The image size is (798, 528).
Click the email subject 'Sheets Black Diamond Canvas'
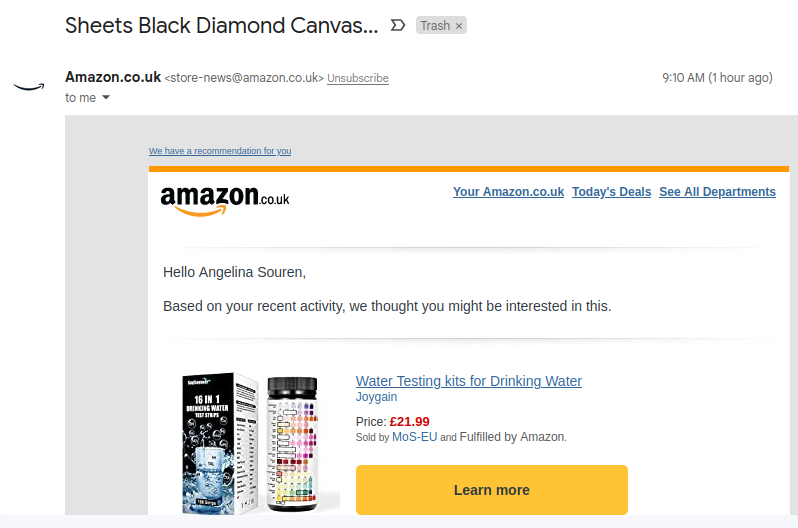[221, 26]
